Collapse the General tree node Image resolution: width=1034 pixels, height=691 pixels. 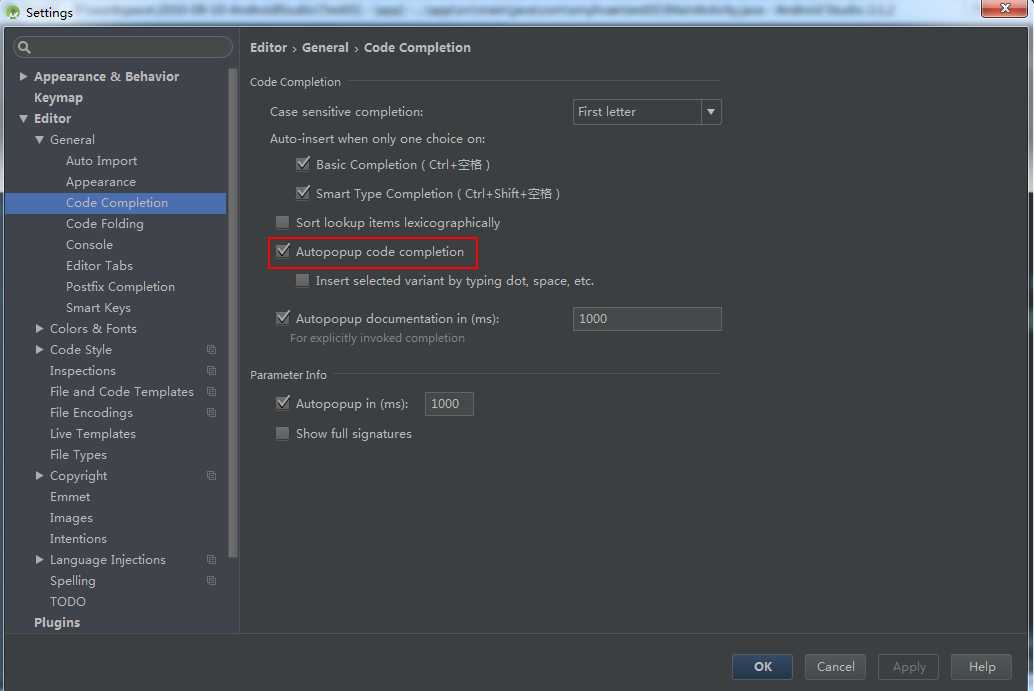(40, 140)
